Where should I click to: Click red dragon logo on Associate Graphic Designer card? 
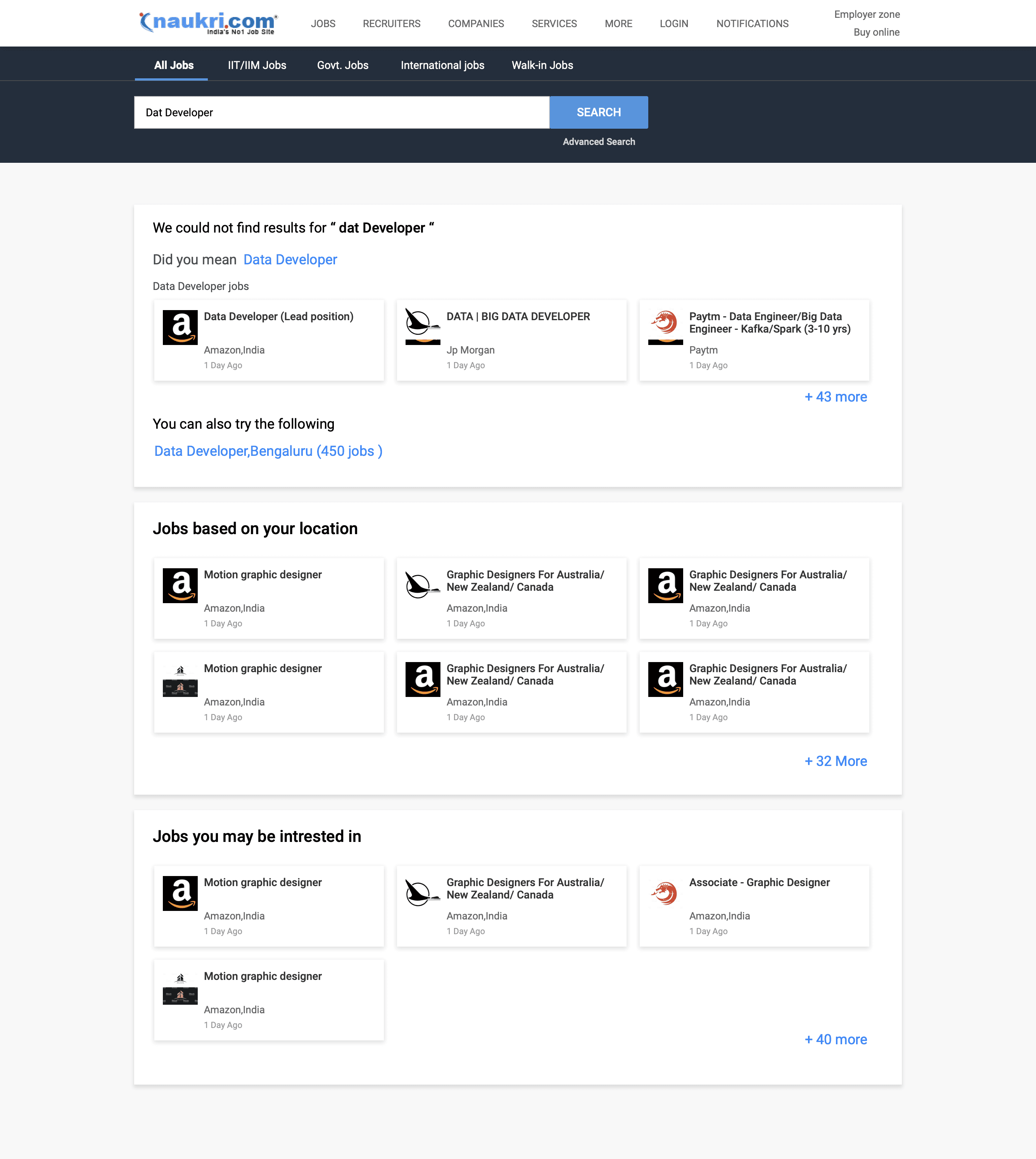click(665, 893)
